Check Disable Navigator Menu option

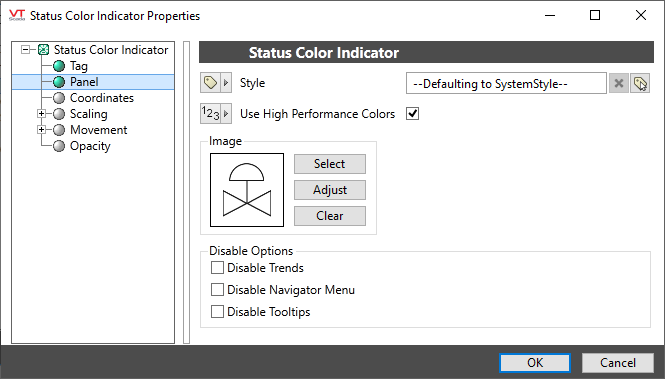(217, 290)
